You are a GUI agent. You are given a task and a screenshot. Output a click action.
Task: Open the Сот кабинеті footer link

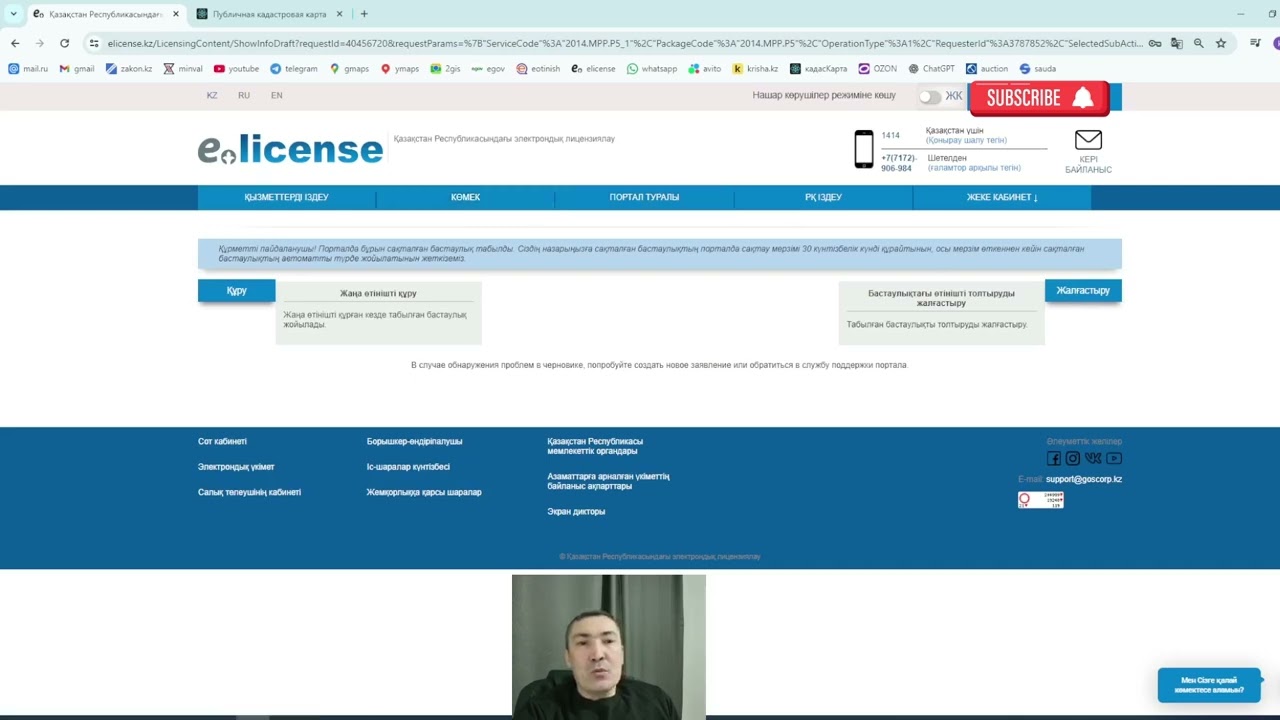[222, 441]
